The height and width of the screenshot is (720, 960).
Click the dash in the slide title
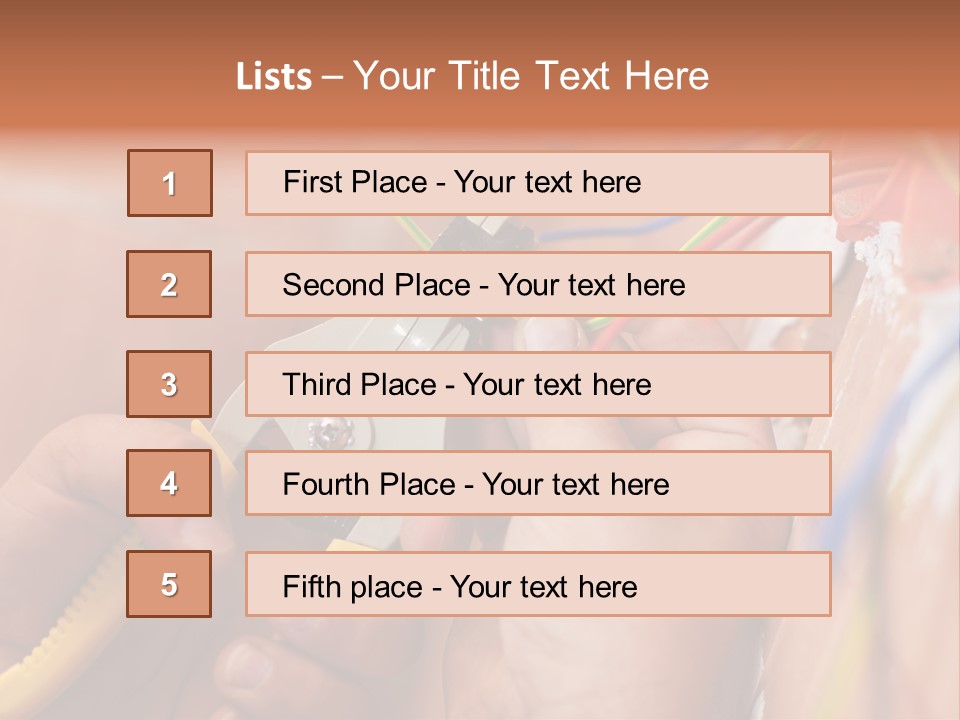pyautogui.click(x=332, y=77)
